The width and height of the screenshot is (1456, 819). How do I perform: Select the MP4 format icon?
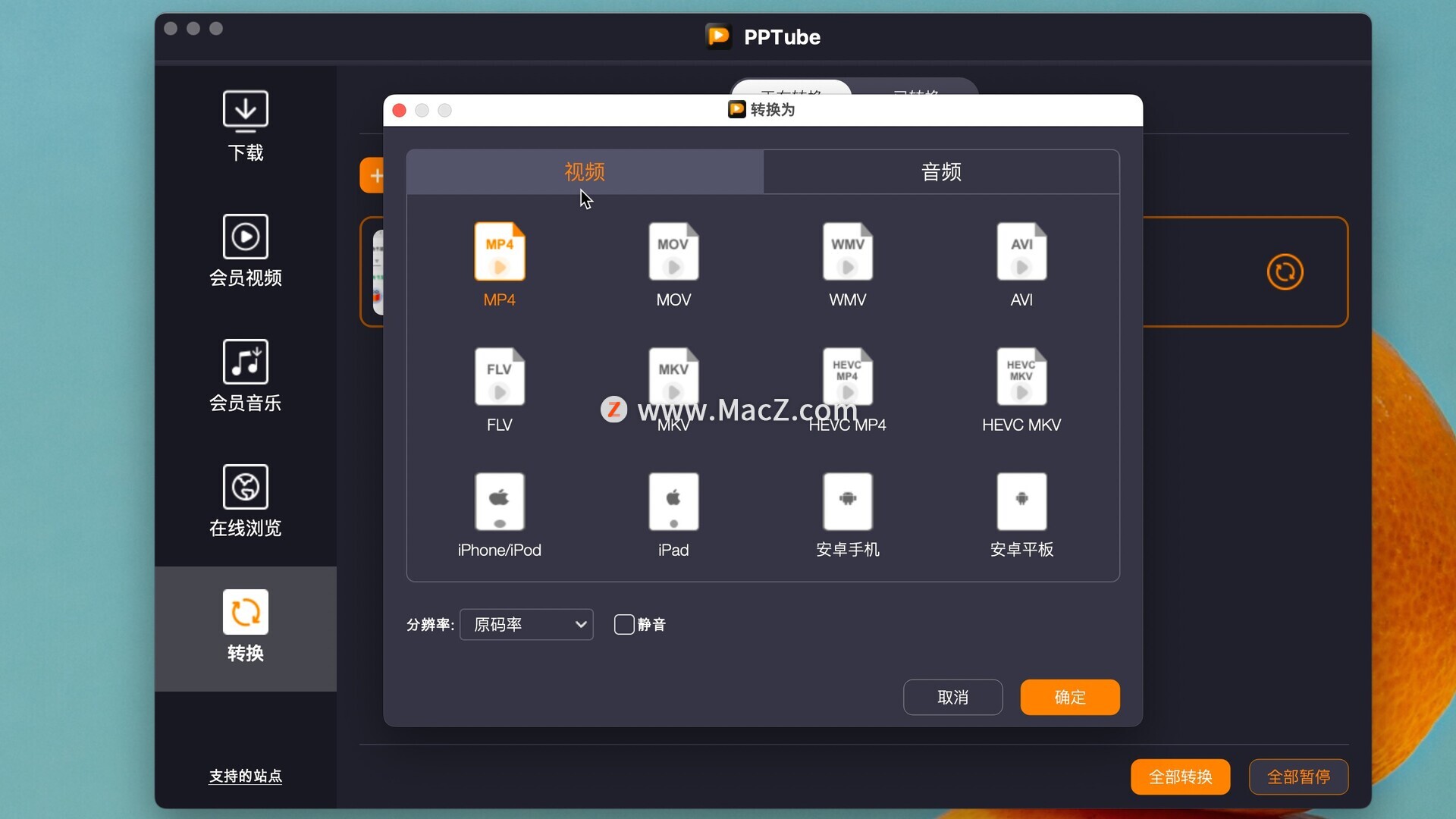pyautogui.click(x=499, y=252)
